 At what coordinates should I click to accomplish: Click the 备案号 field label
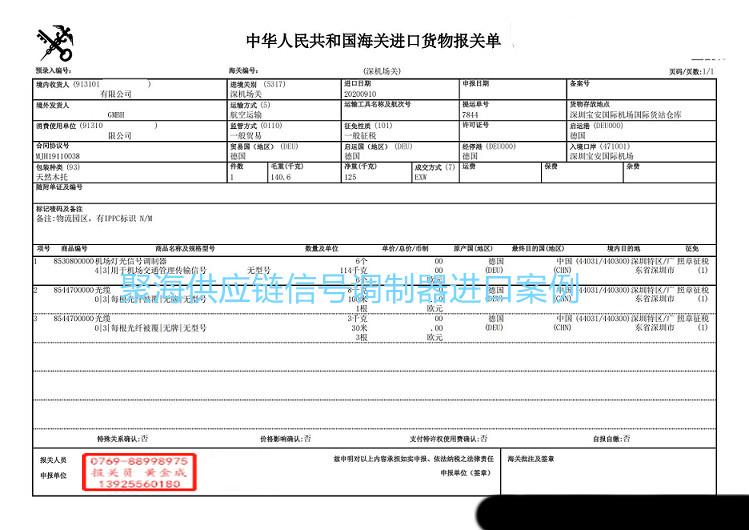(579, 84)
